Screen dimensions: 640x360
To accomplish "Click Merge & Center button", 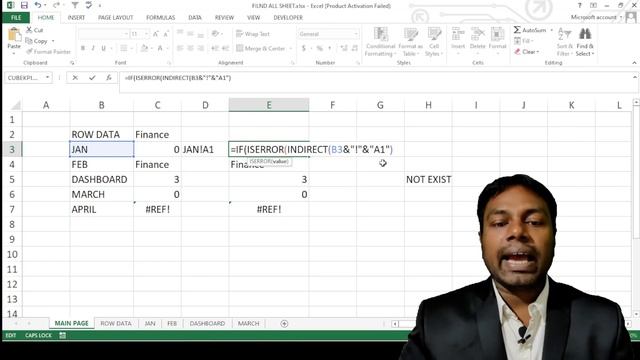I will pyautogui.click(x=261, y=48).
